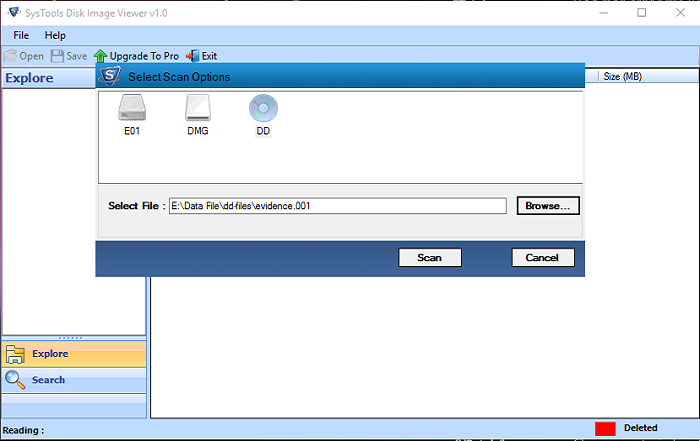Open the File menu
This screenshot has height=441, width=700.
[21, 35]
